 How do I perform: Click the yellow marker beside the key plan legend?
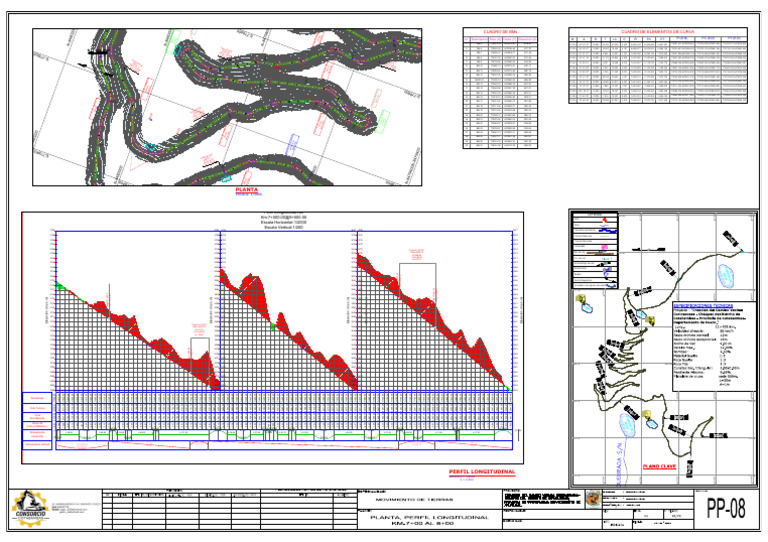pos(581,298)
